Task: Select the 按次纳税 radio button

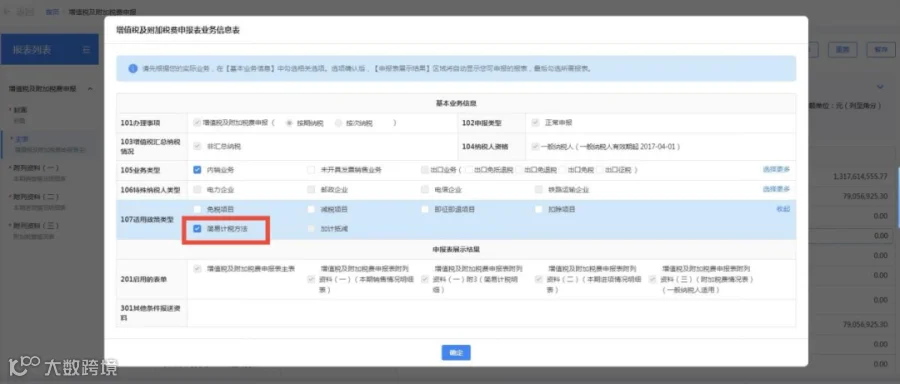Action: pyautogui.click(x=339, y=123)
